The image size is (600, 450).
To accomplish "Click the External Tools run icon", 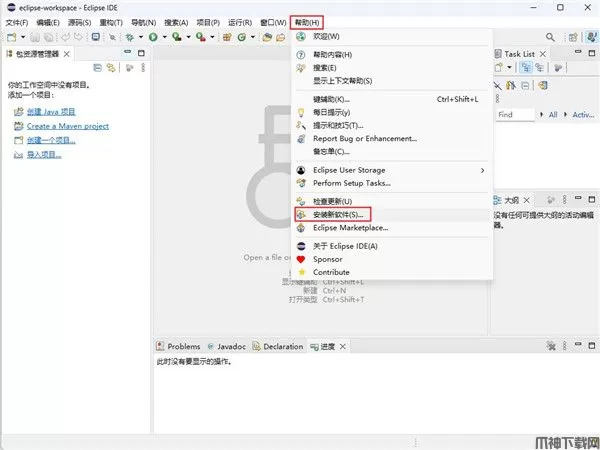I will point(201,37).
